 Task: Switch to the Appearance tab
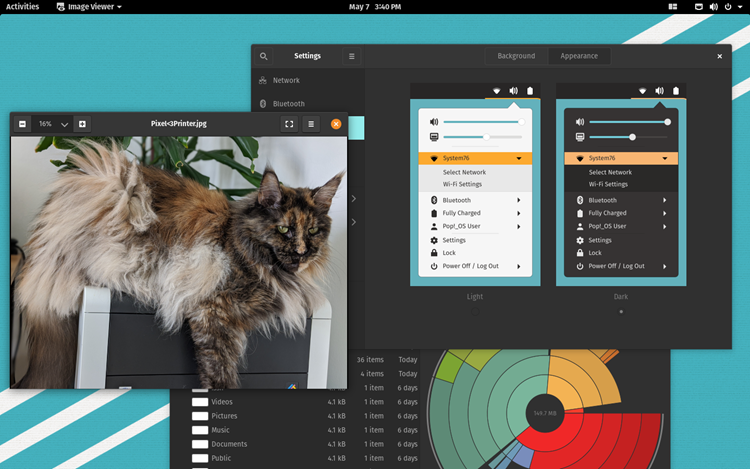point(579,56)
